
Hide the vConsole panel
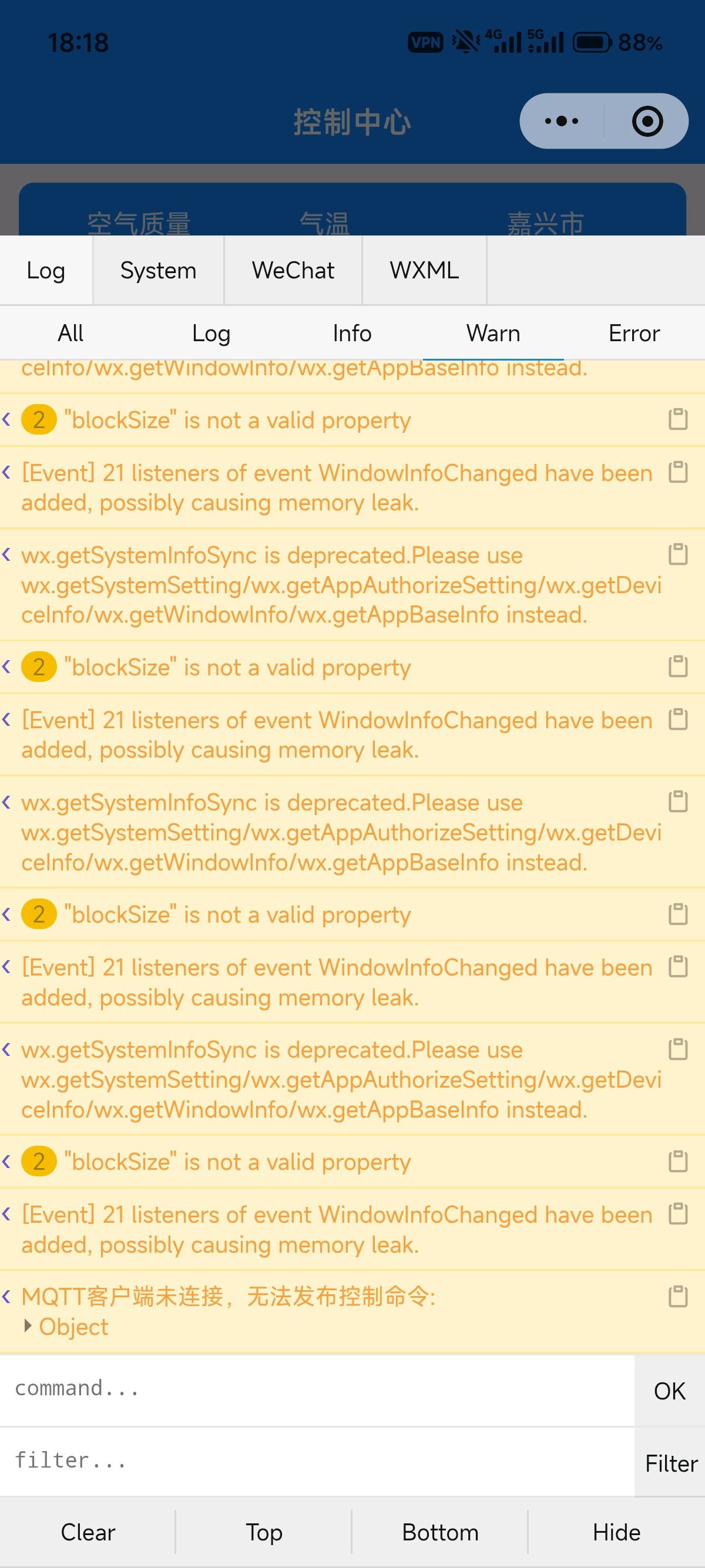click(x=616, y=1532)
